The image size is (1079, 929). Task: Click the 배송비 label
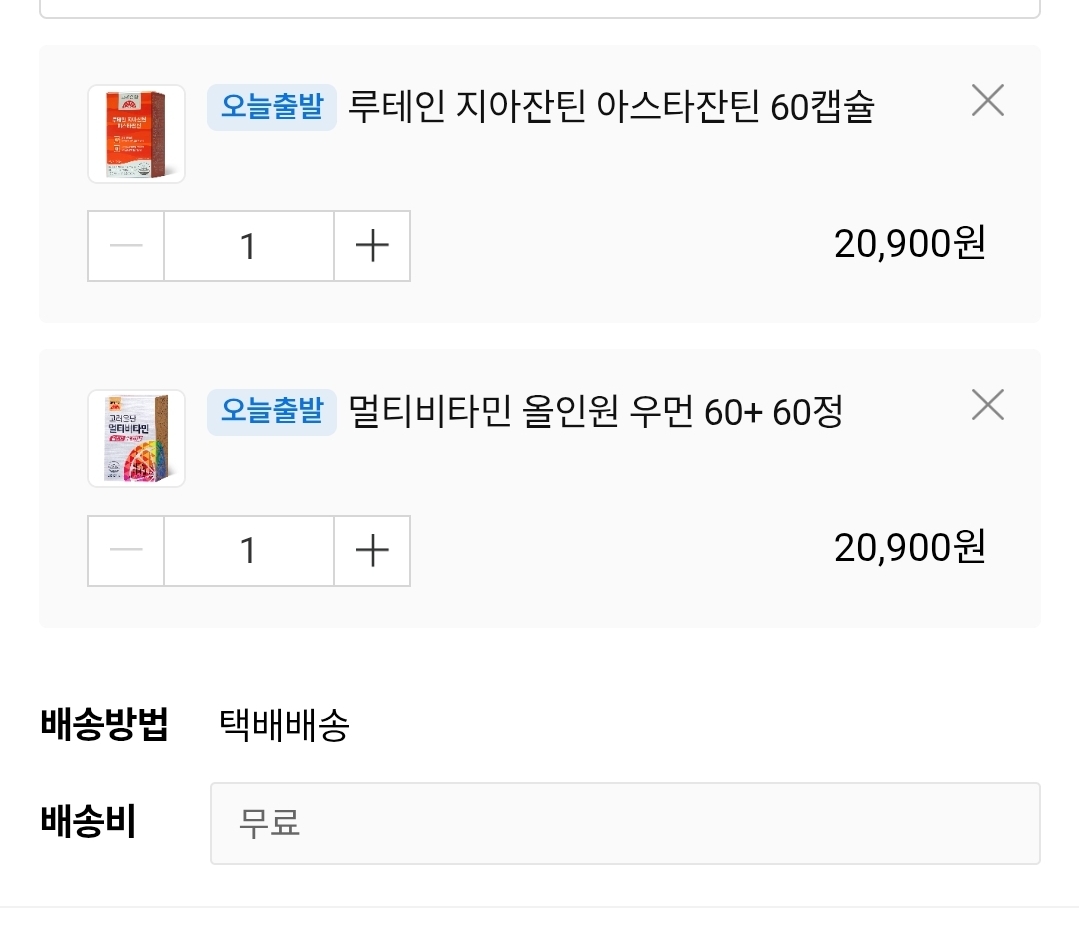tap(88, 821)
